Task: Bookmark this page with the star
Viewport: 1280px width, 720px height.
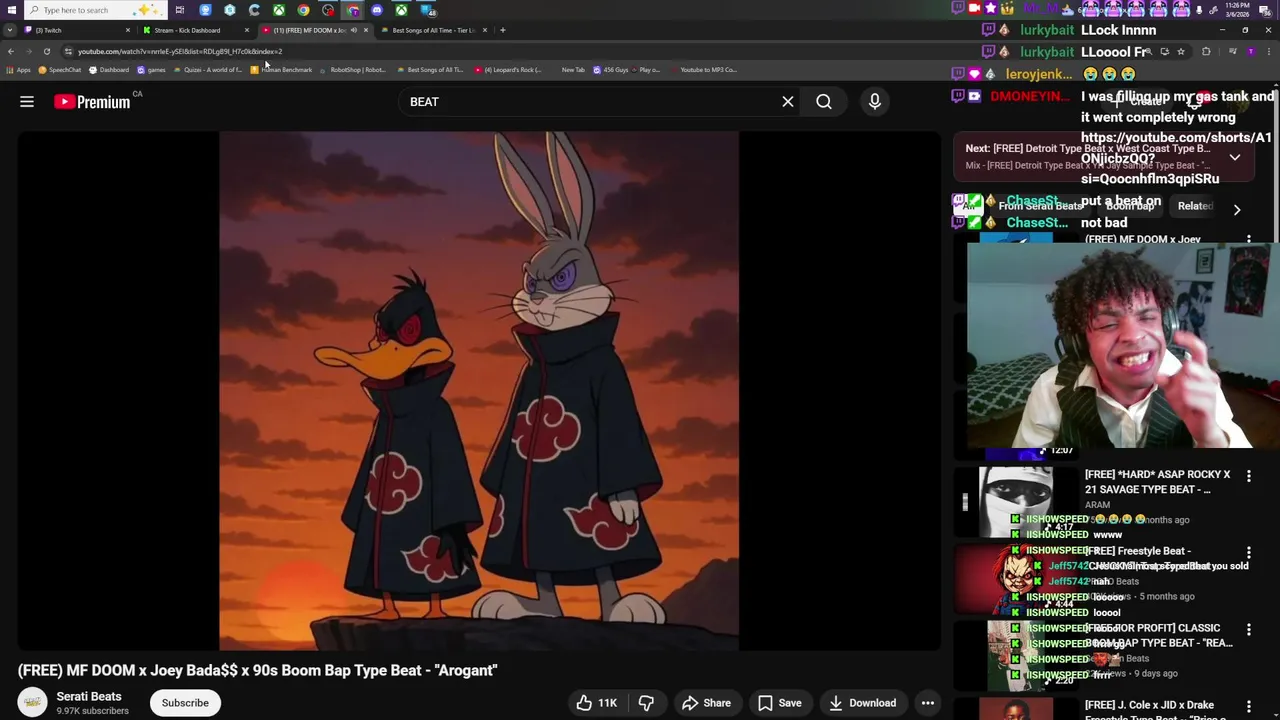Action: click(x=1180, y=51)
